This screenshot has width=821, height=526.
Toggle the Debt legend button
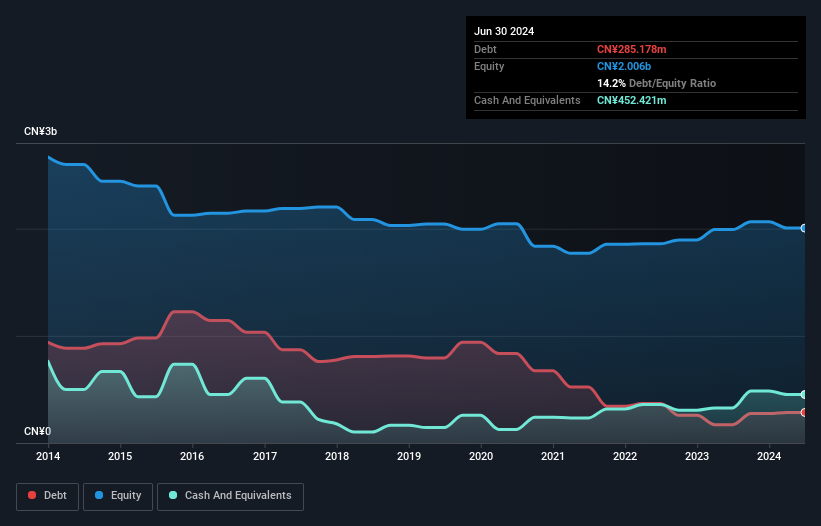48,496
